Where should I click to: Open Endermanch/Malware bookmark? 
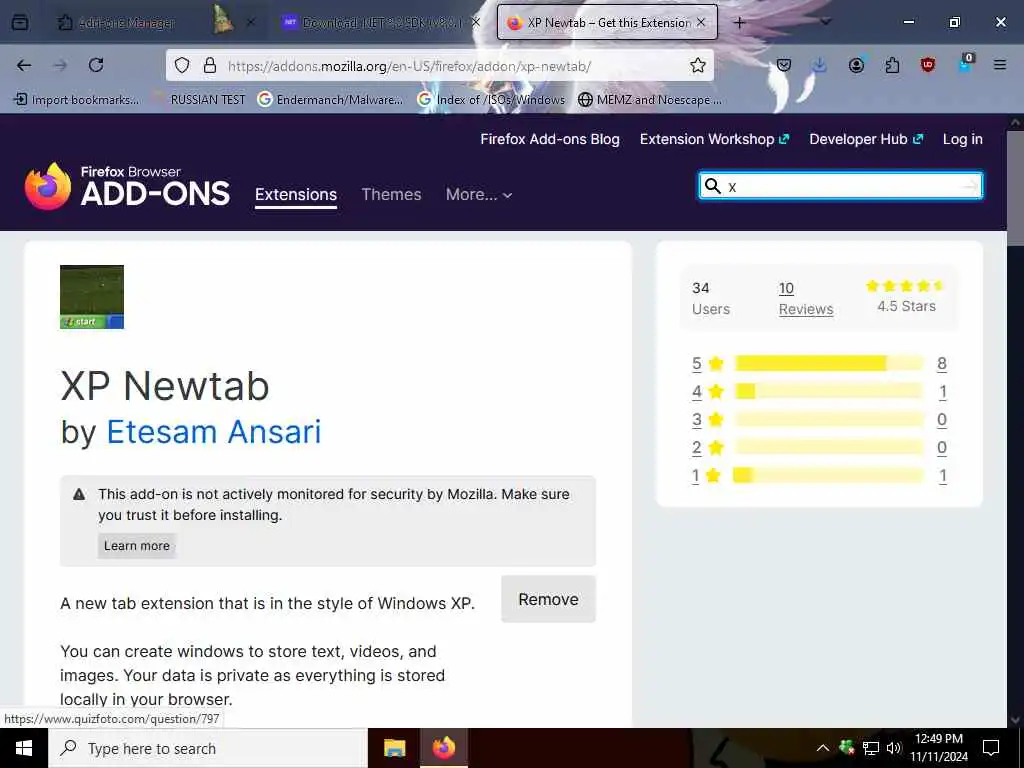coord(330,100)
